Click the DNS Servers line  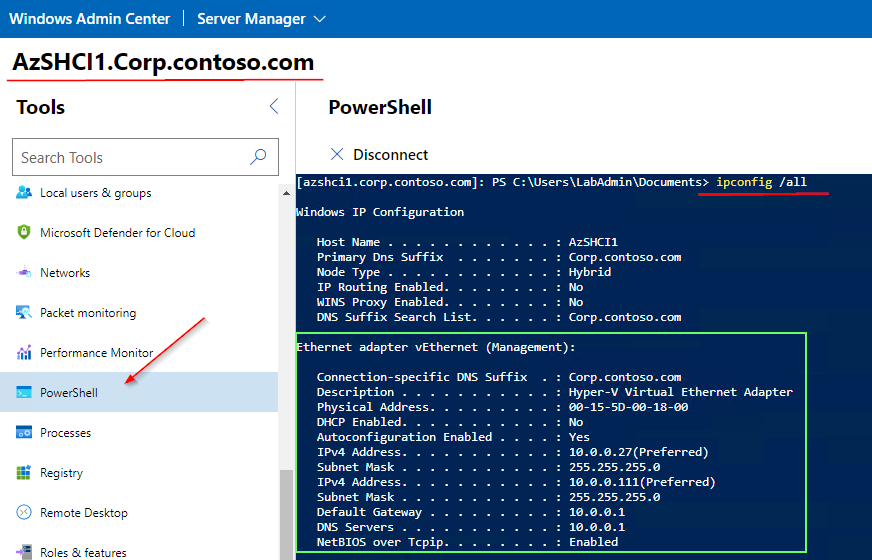(471, 527)
